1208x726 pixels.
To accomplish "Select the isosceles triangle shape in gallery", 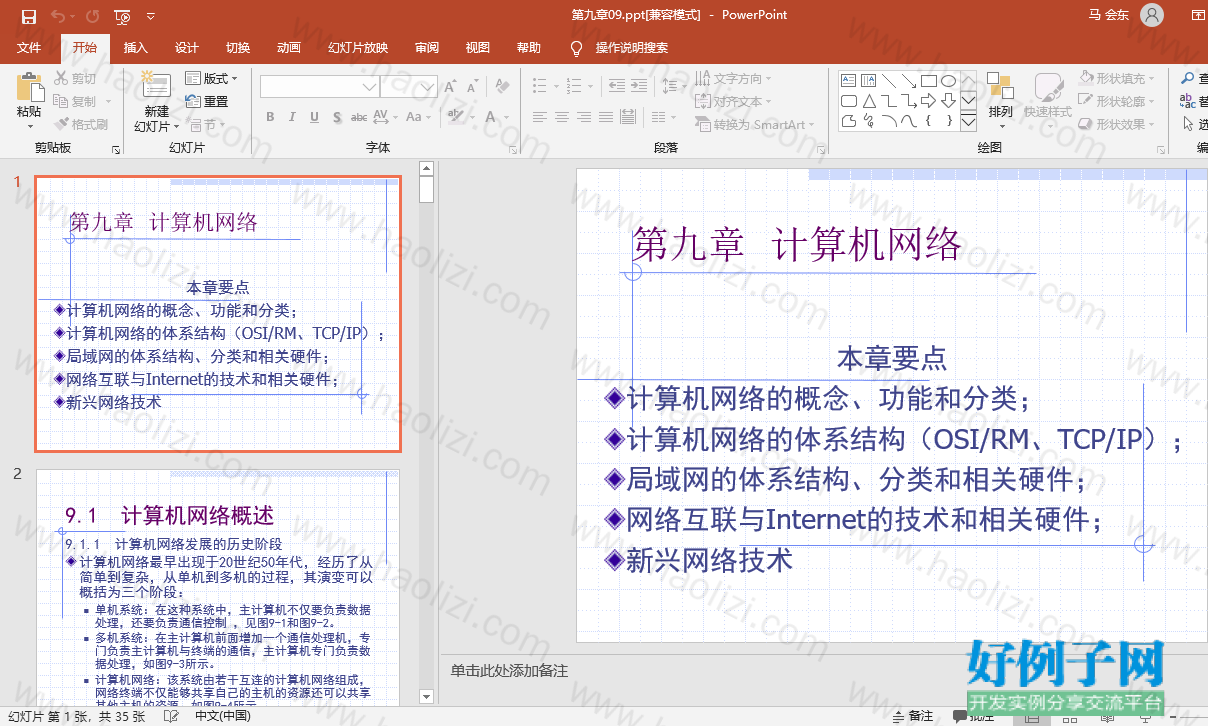I will click(x=868, y=101).
